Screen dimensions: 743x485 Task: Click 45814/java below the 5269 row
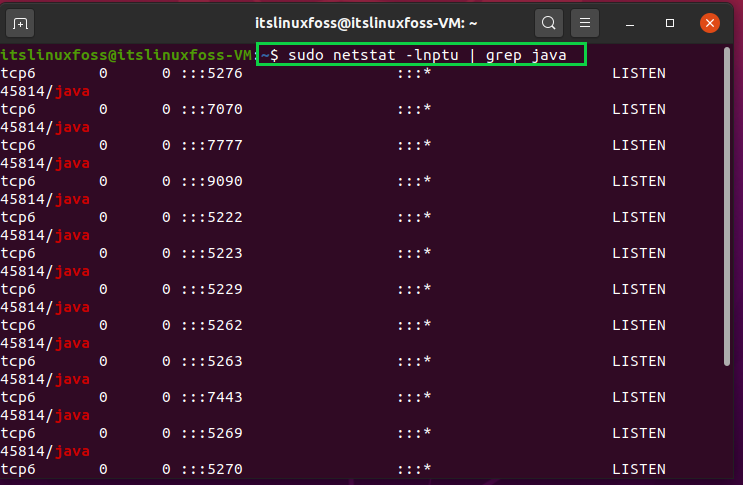[45, 451]
